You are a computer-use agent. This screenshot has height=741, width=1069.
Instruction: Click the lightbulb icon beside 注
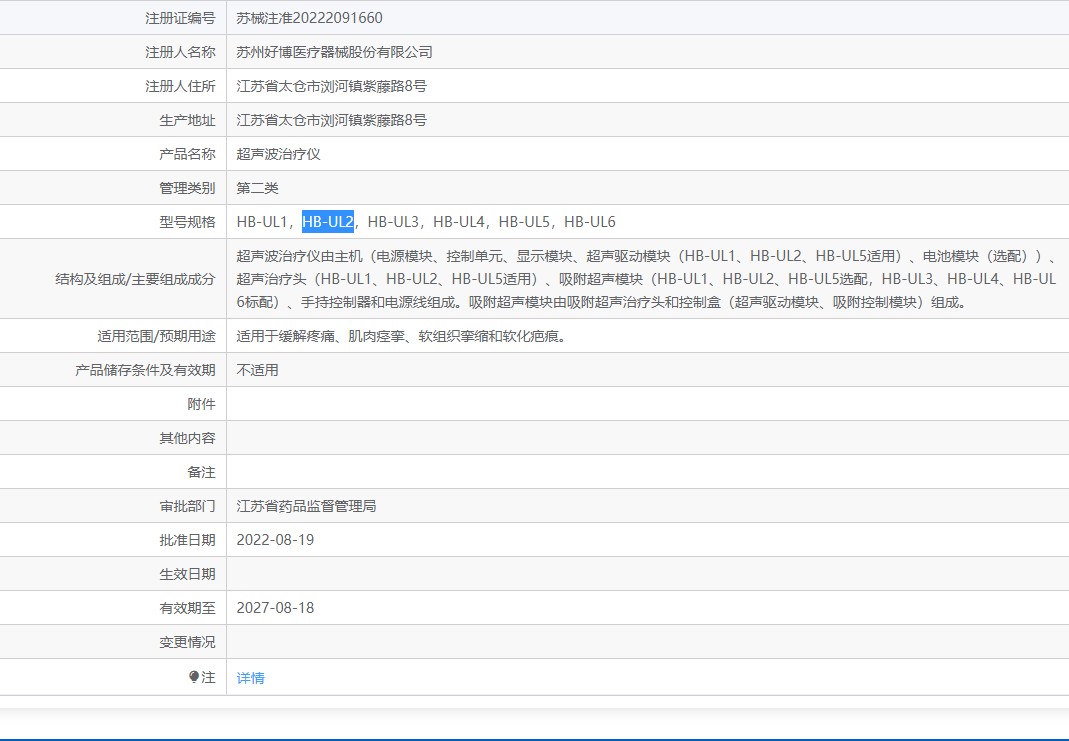[x=194, y=677]
